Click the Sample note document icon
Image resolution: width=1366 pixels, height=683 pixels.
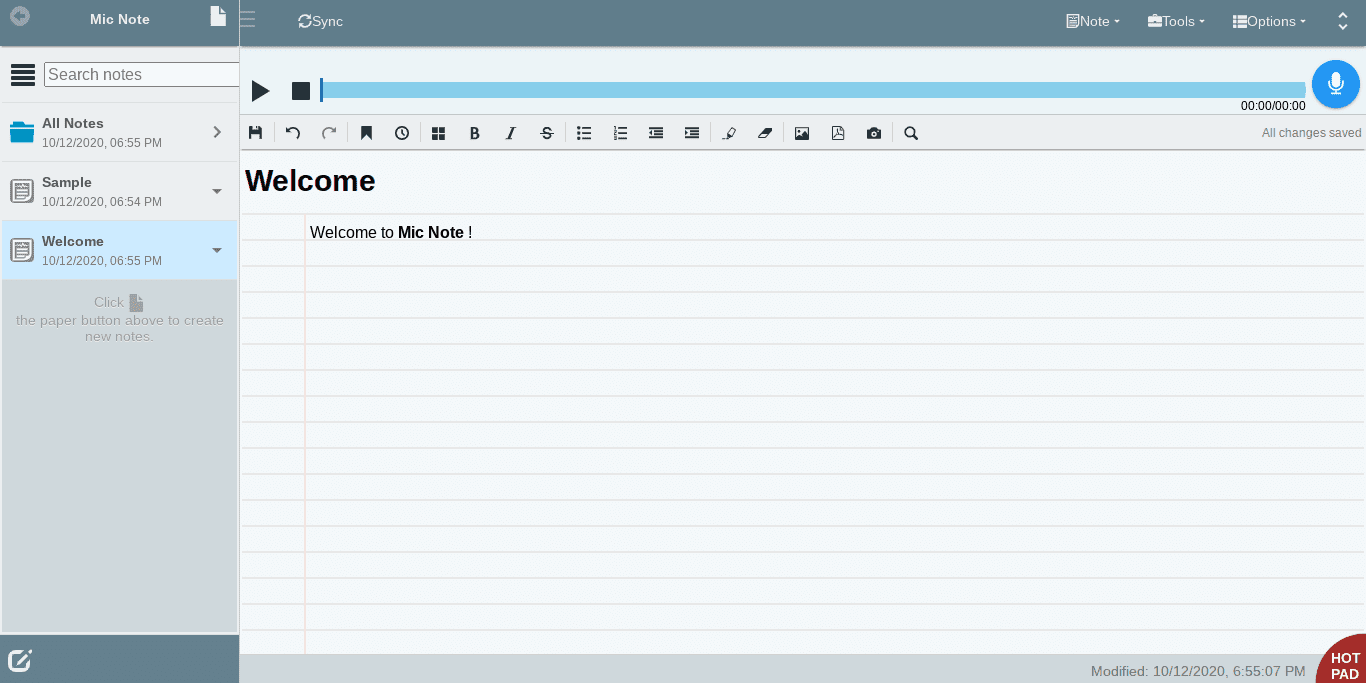(22, 191)
